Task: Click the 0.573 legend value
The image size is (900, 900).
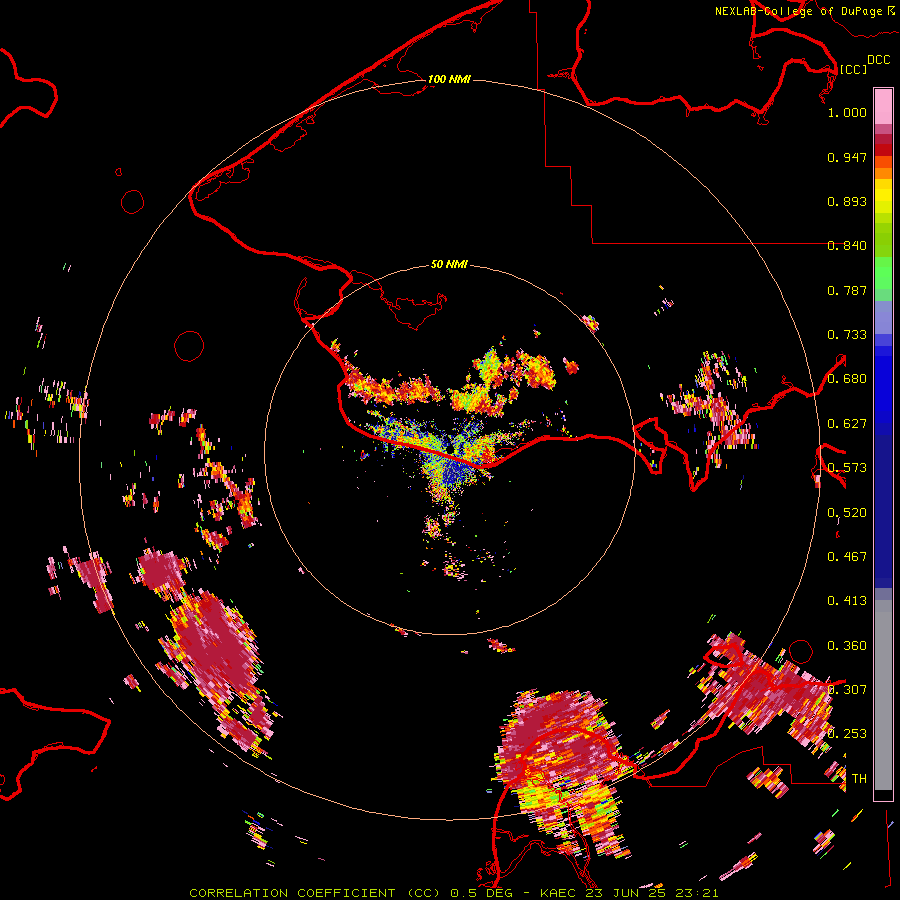Action: pyautogui.click(x=847, y=468)
